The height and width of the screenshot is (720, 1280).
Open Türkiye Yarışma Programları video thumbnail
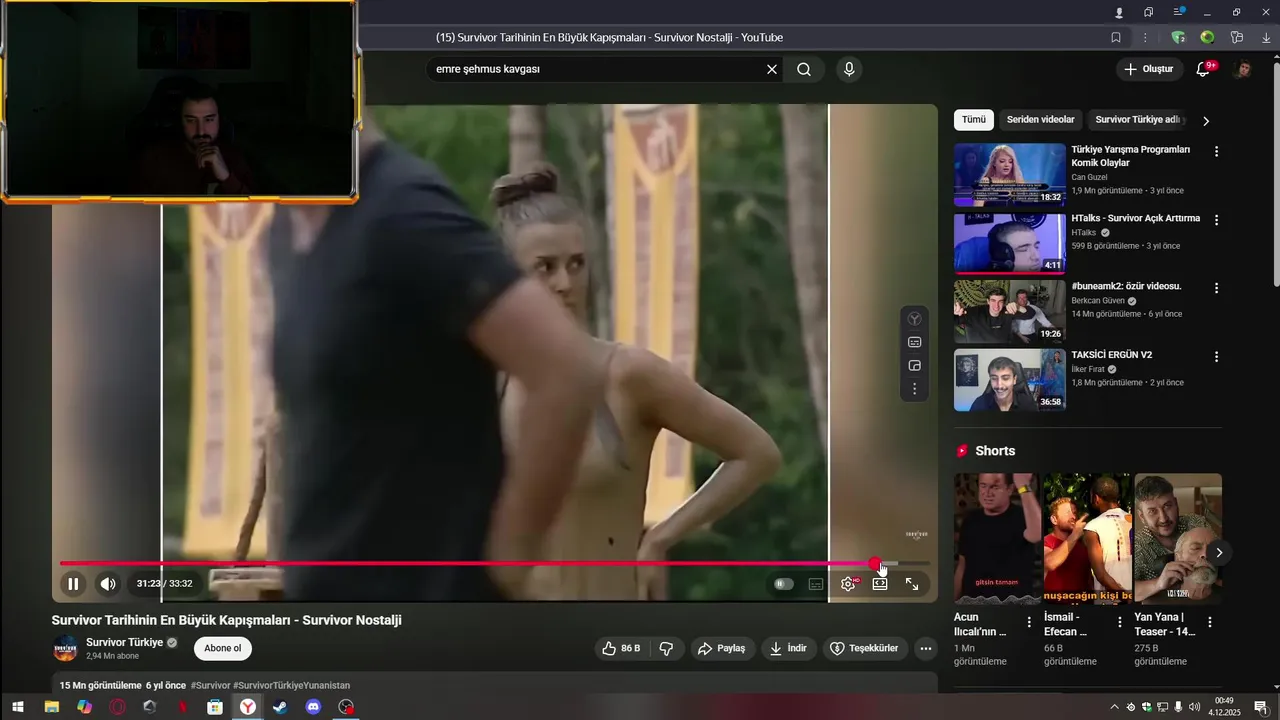[1010, 174]
